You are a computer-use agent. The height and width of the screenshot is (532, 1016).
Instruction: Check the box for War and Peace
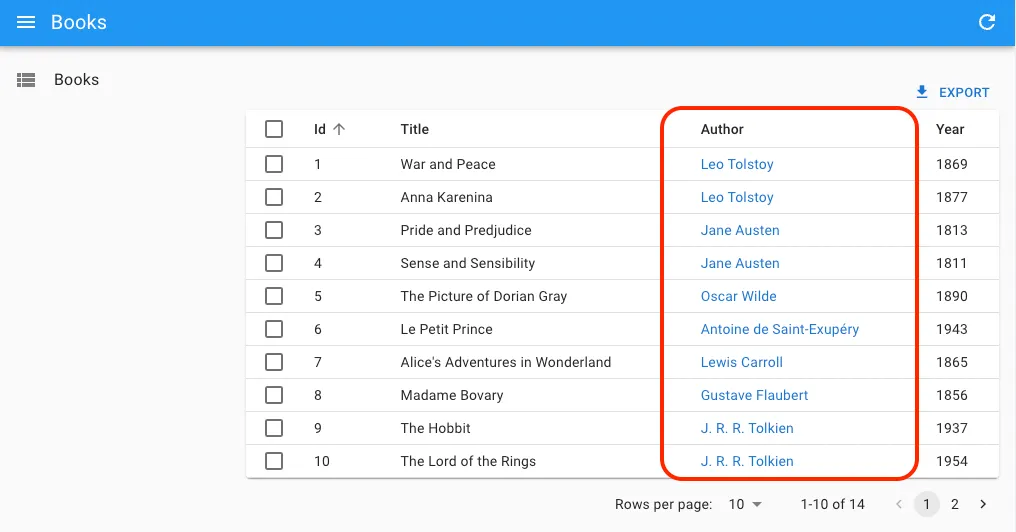click(x=274, y=164)
